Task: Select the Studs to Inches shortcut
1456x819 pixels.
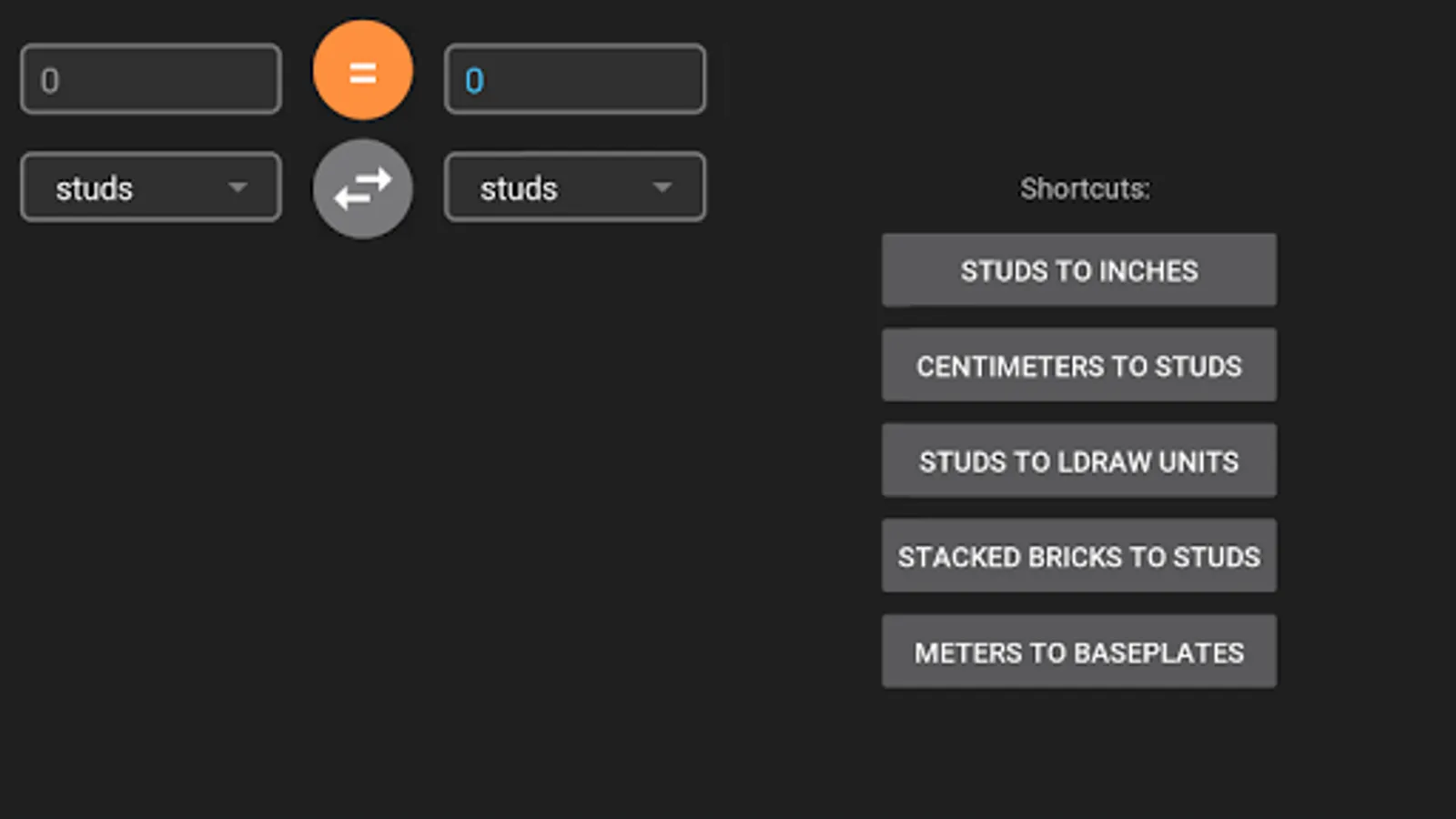Action: point(1078,270)
